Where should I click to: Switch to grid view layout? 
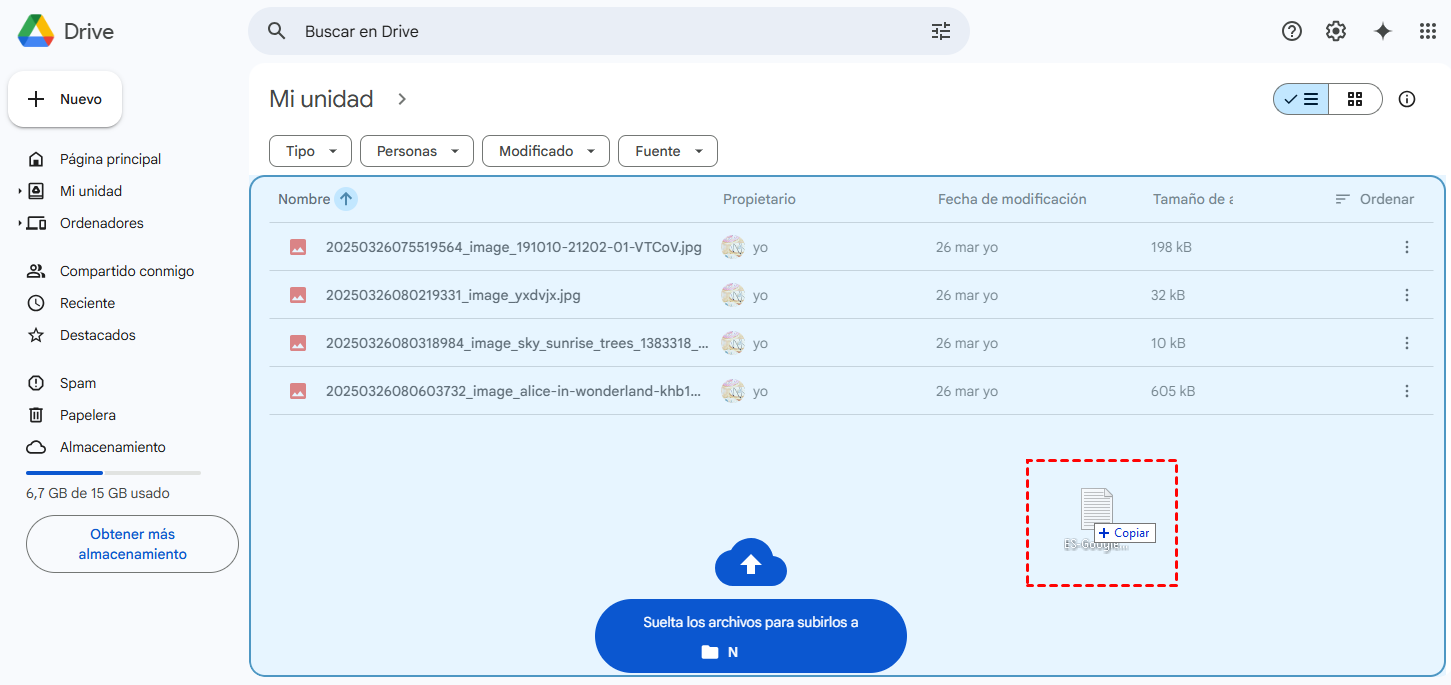click(1355, 99)
